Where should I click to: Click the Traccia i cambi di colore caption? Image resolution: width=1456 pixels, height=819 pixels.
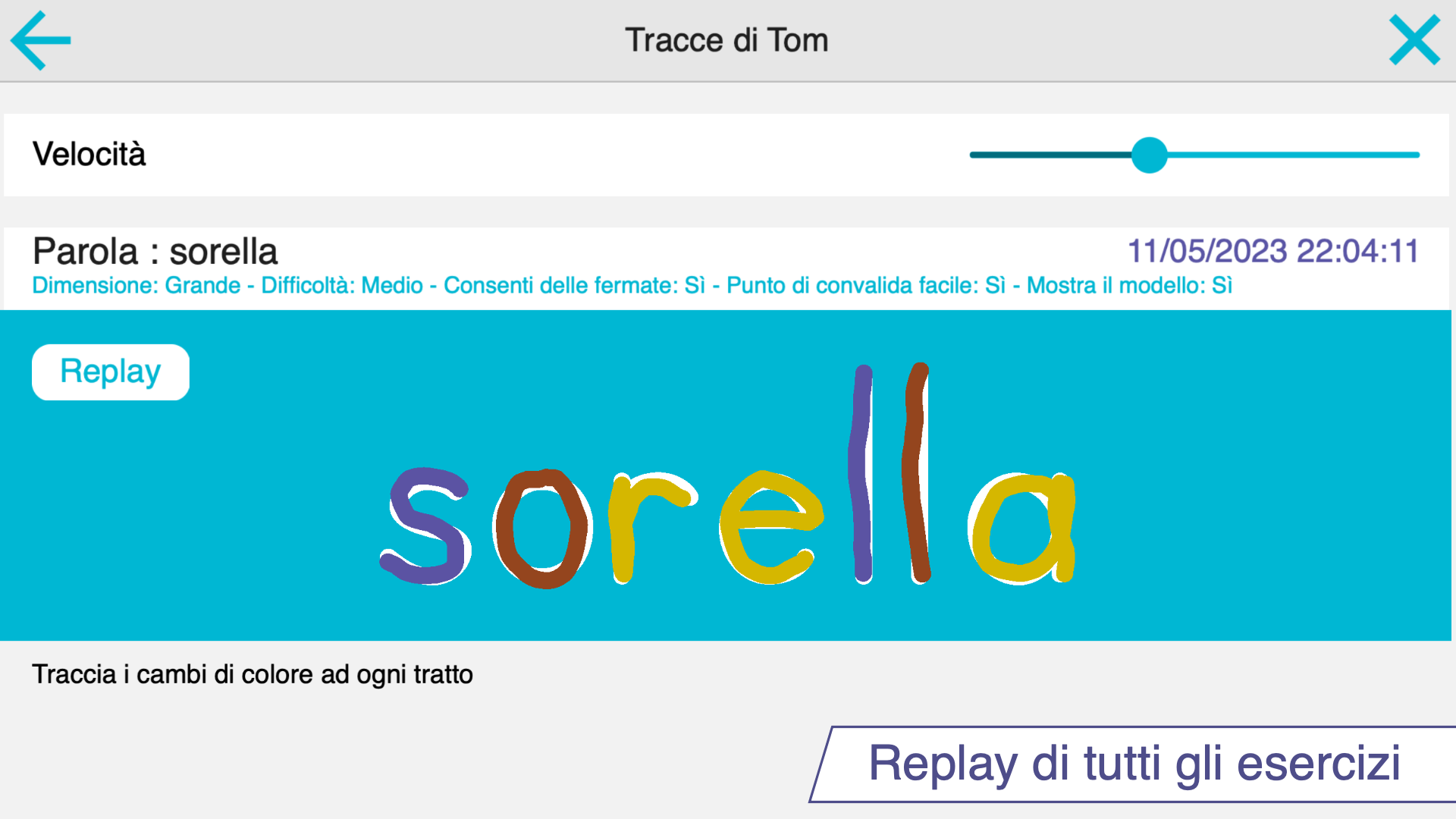253,675
